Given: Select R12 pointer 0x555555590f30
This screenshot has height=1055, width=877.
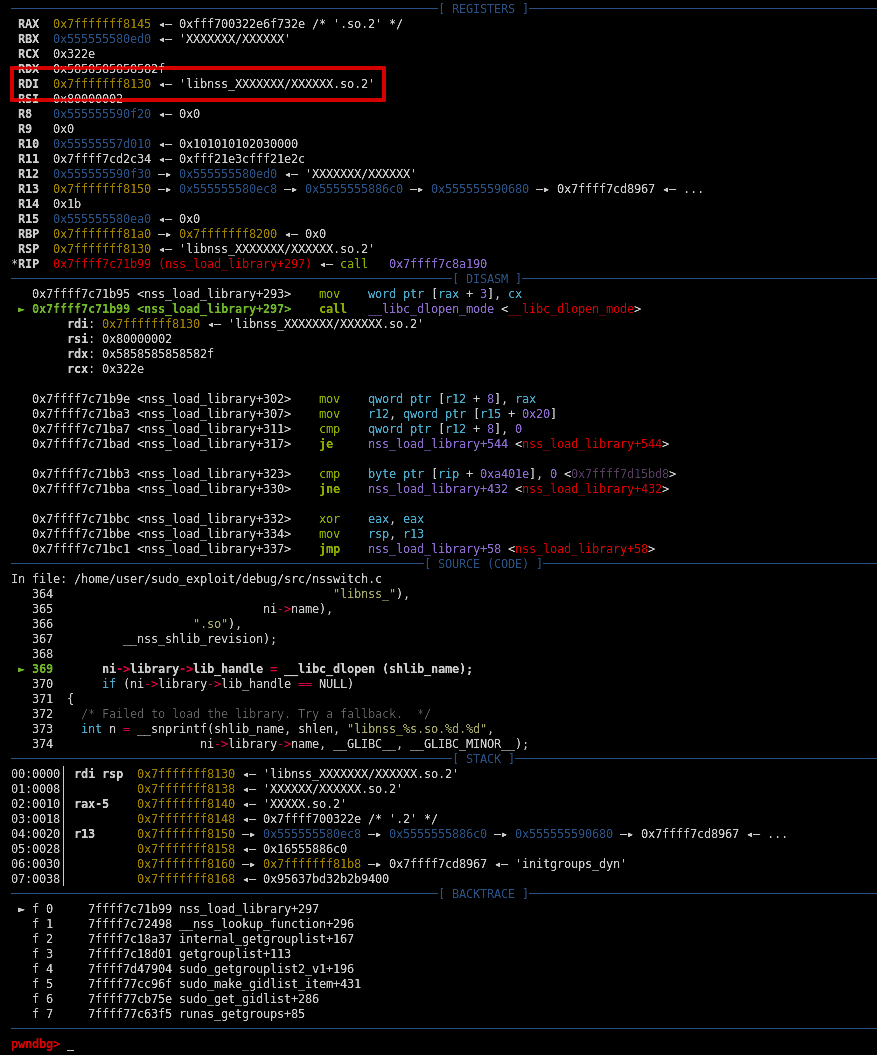Looking at the screenshot, I should point(102,174).
